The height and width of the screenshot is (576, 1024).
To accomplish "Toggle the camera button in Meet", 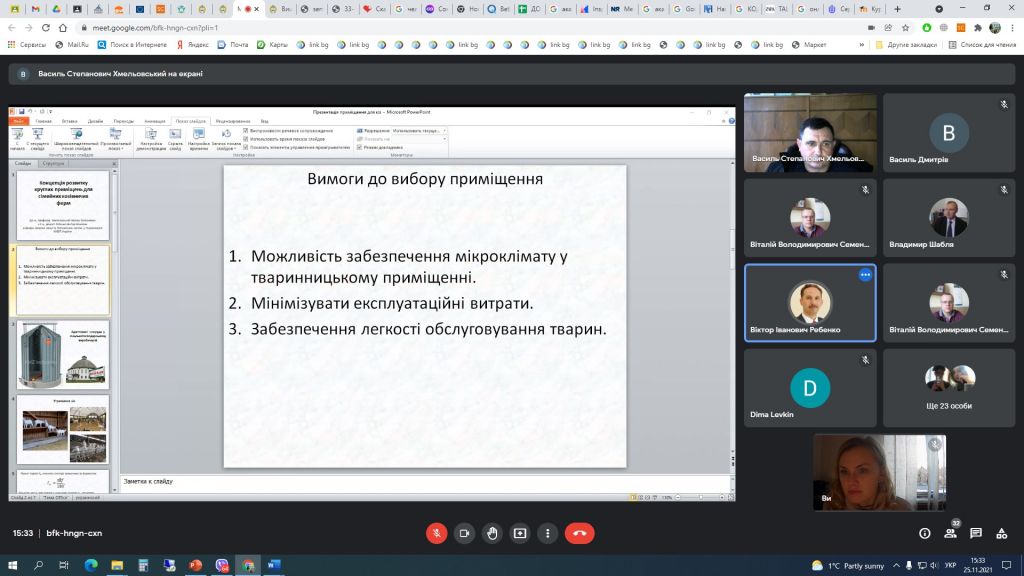I will point(464,534).
